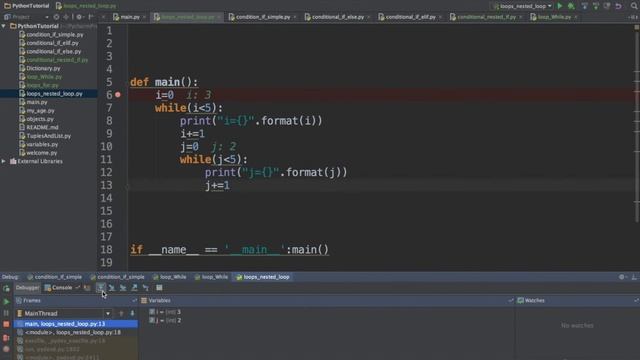Click the previous frame up arrow

coord(121,313)
